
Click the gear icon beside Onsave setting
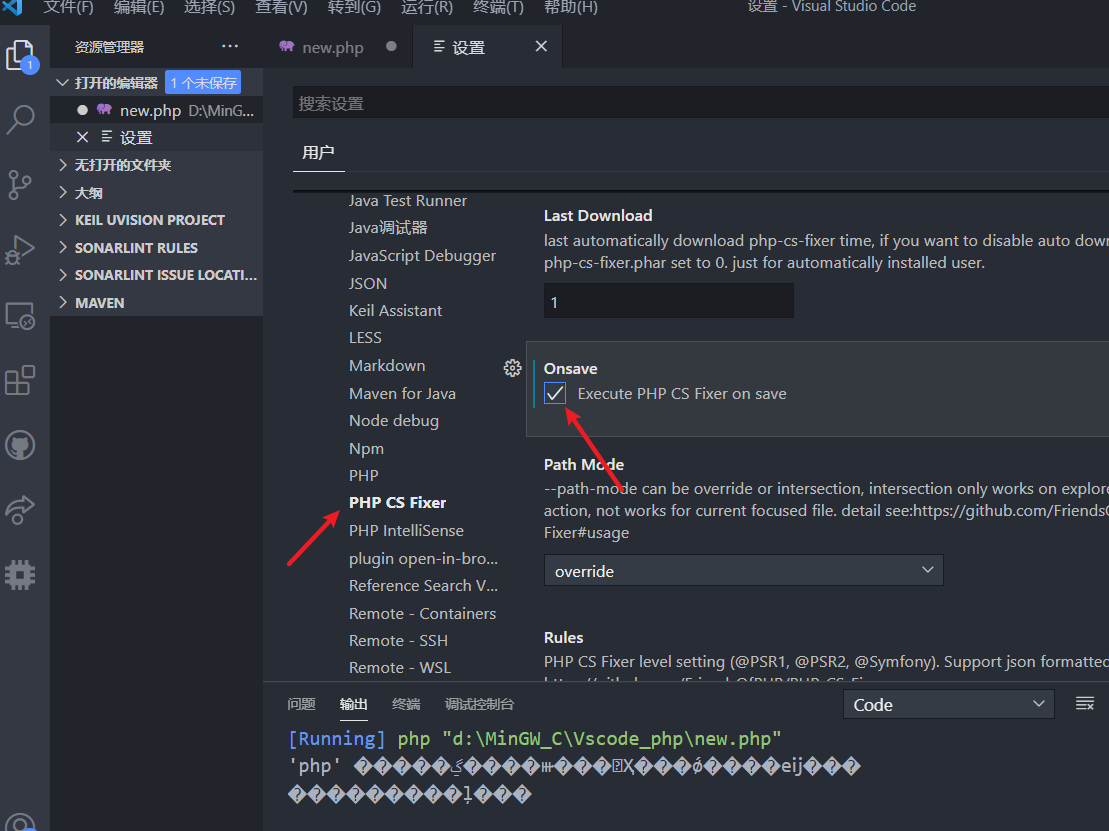[512, 368]
